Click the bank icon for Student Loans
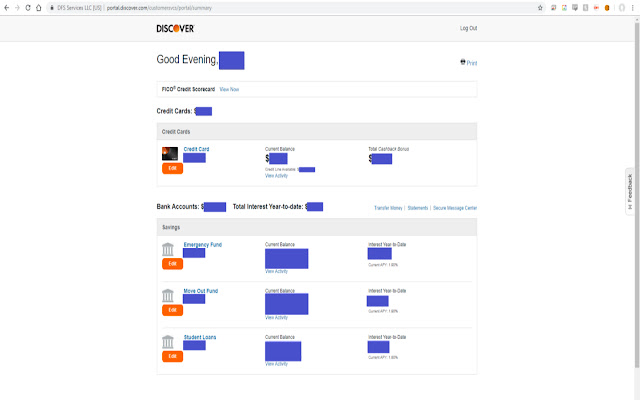This screenshot has width=640, height=400. pyautogui.click(x=168, y=342)
